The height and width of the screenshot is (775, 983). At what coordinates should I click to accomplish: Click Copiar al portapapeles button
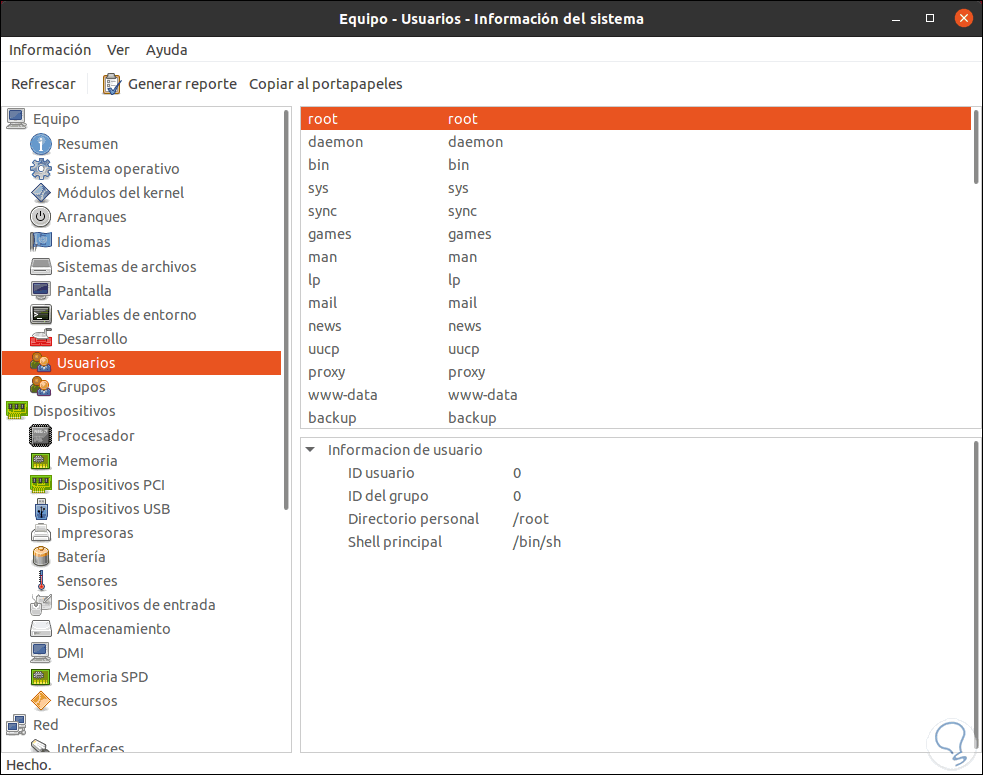[x=325, y=84]
